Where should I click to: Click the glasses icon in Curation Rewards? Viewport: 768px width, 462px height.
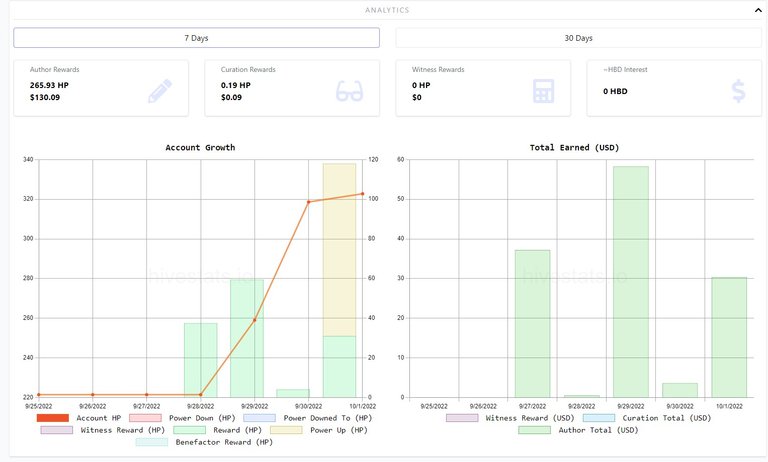pos(349,91)
